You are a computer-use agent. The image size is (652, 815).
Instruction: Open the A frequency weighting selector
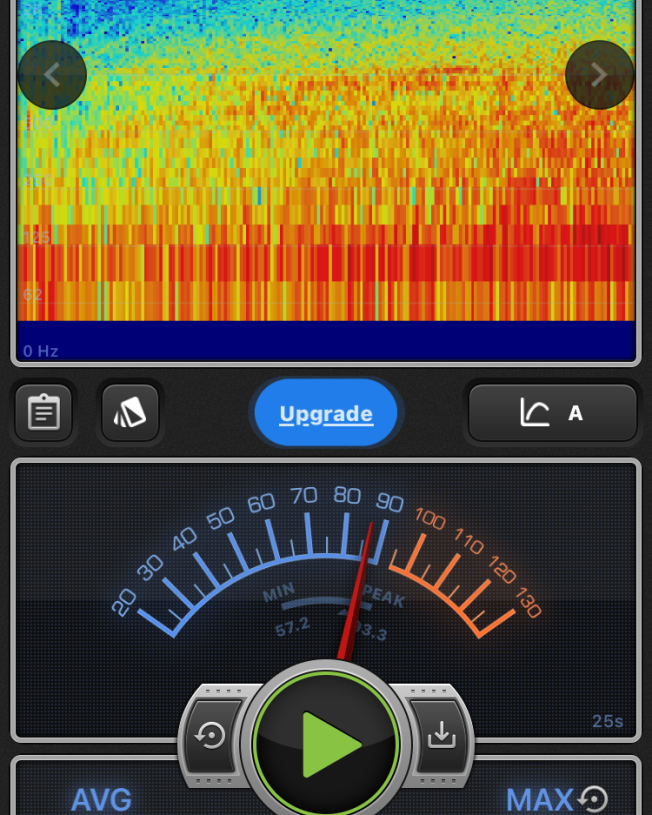pyautogui.click(x=552, y=412)
